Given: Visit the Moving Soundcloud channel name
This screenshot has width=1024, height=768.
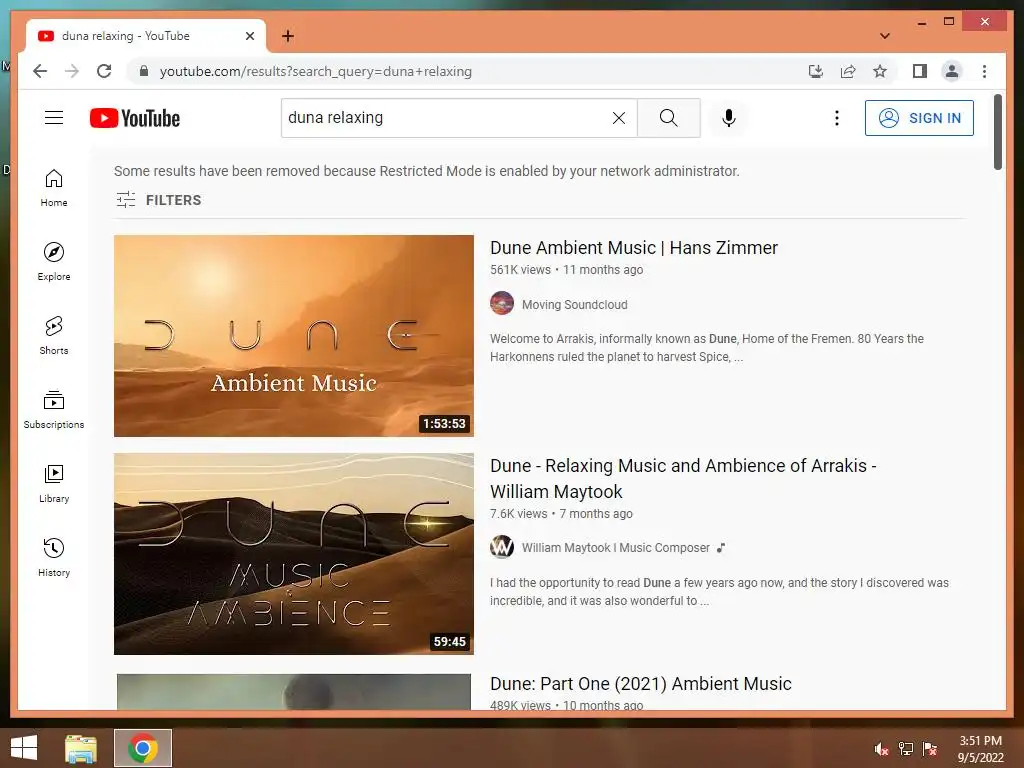Looking at the screenshot, I should point(574,304).
